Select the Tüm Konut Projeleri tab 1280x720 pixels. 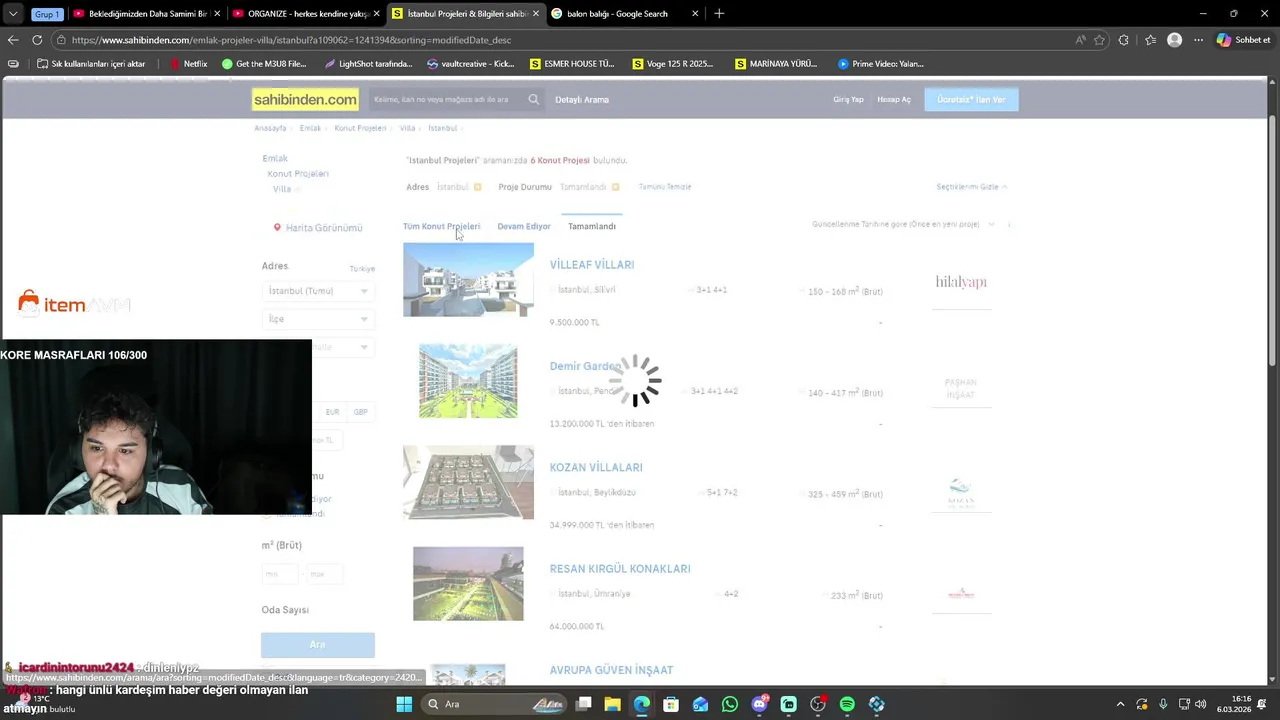point(441,226)
